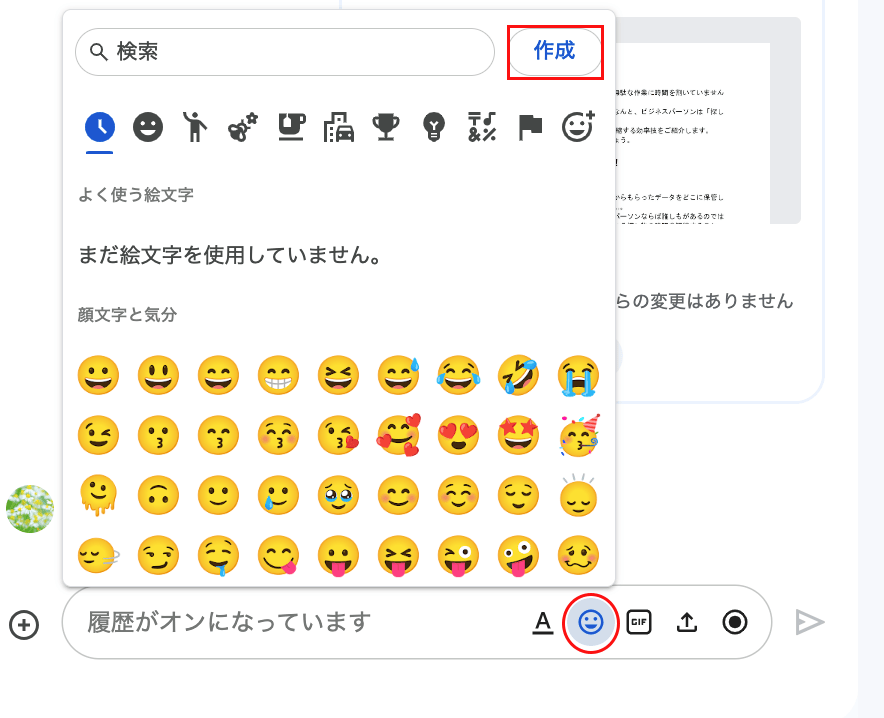Toggle text formatting options with A icon

point(543,622)
